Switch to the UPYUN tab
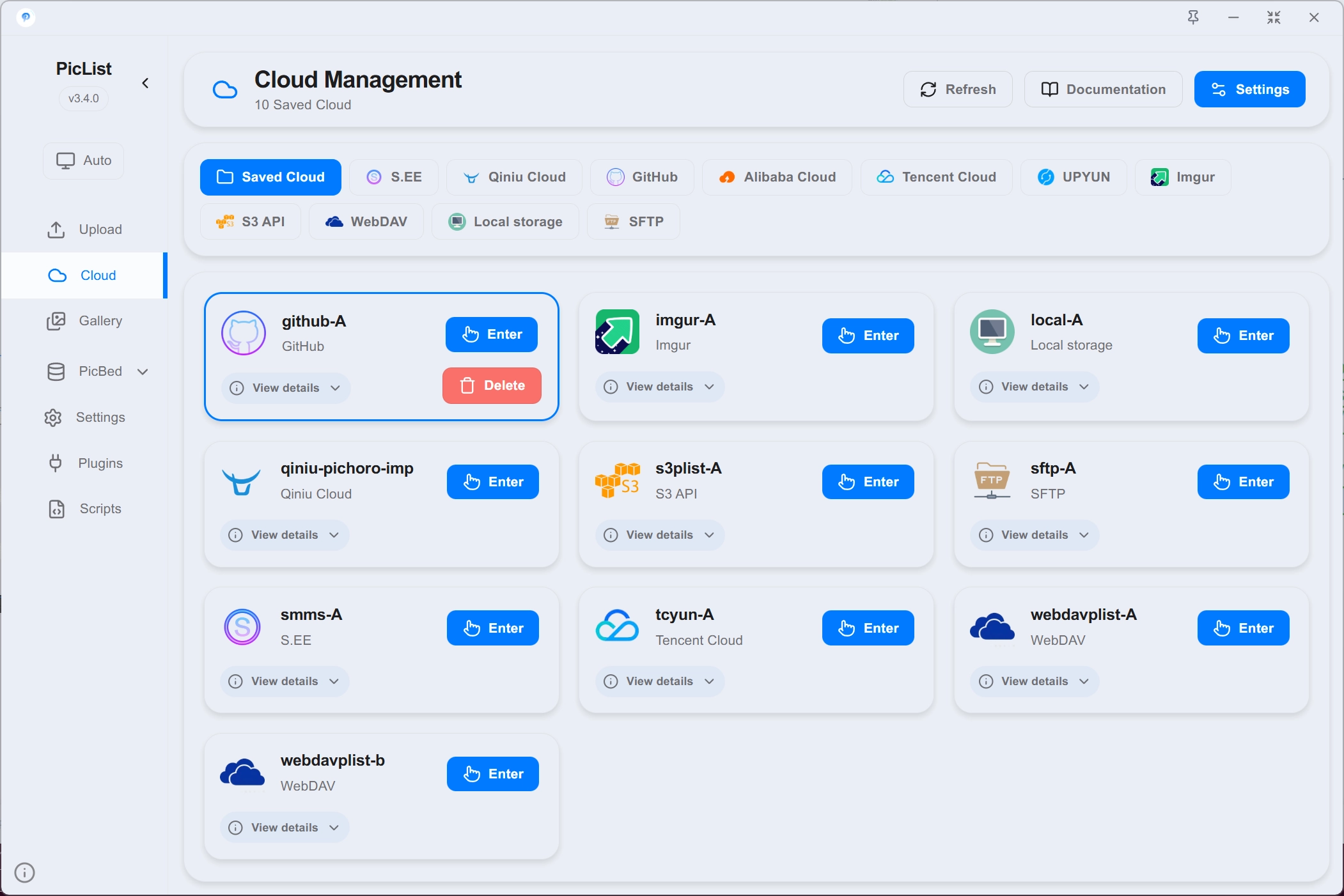 pyautogui.click(x=1074, y=177)
